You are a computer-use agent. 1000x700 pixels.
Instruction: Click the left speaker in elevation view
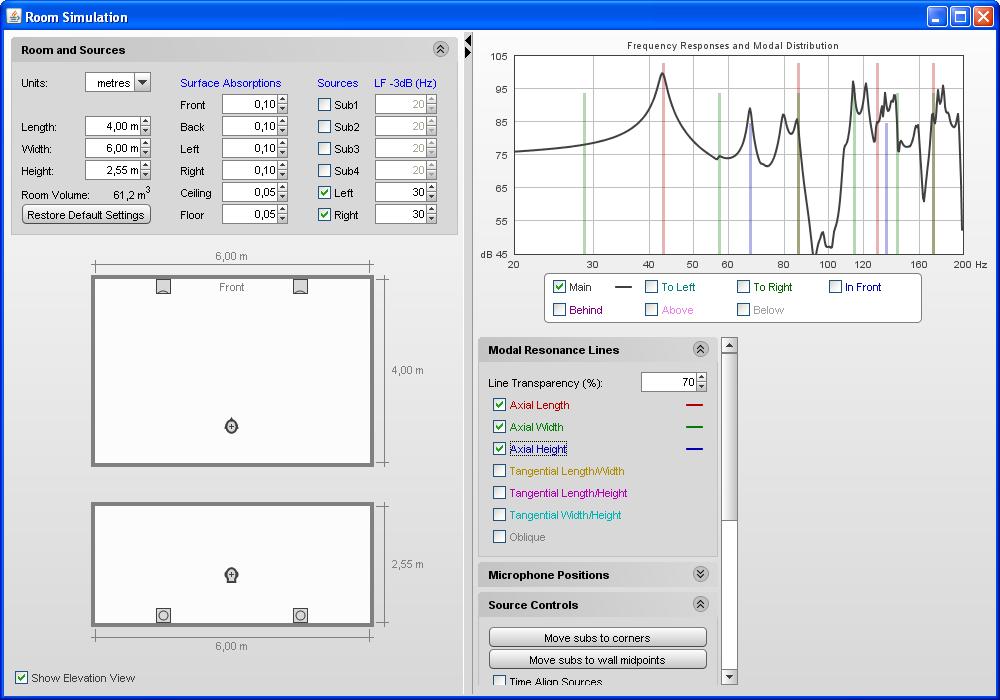click(163, 615)
